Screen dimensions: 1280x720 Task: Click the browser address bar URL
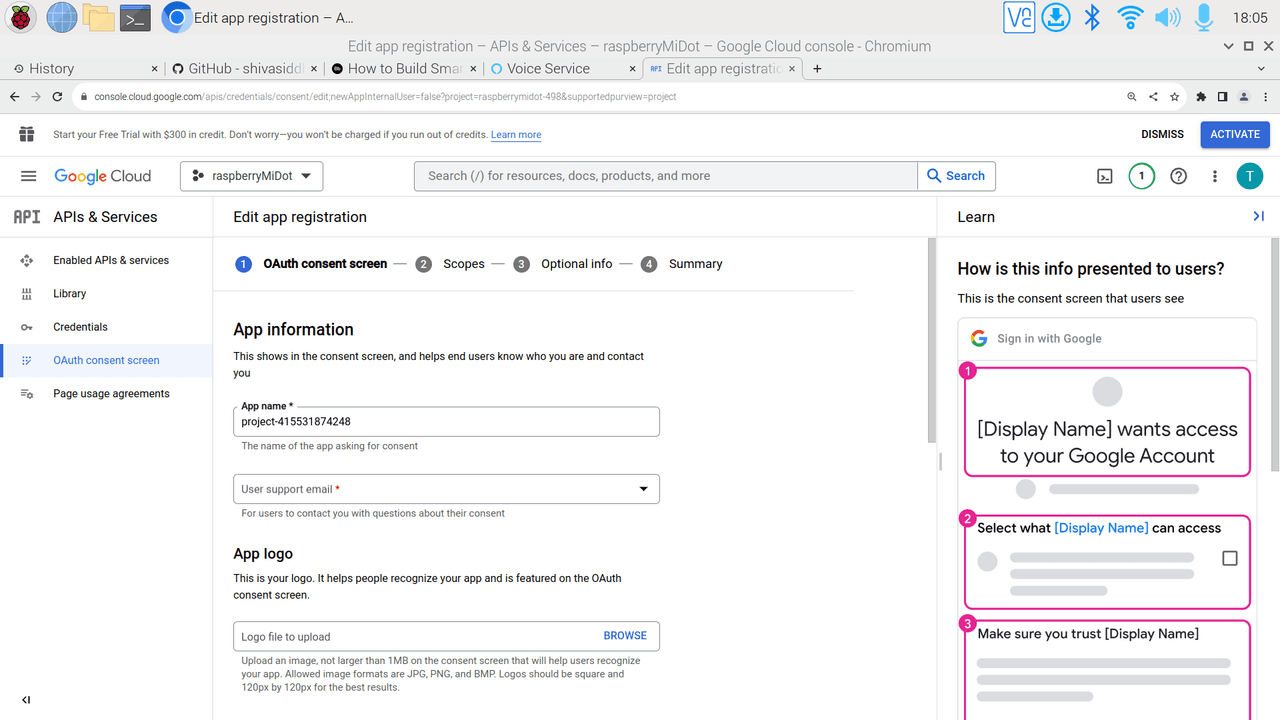tap(385, 97)
